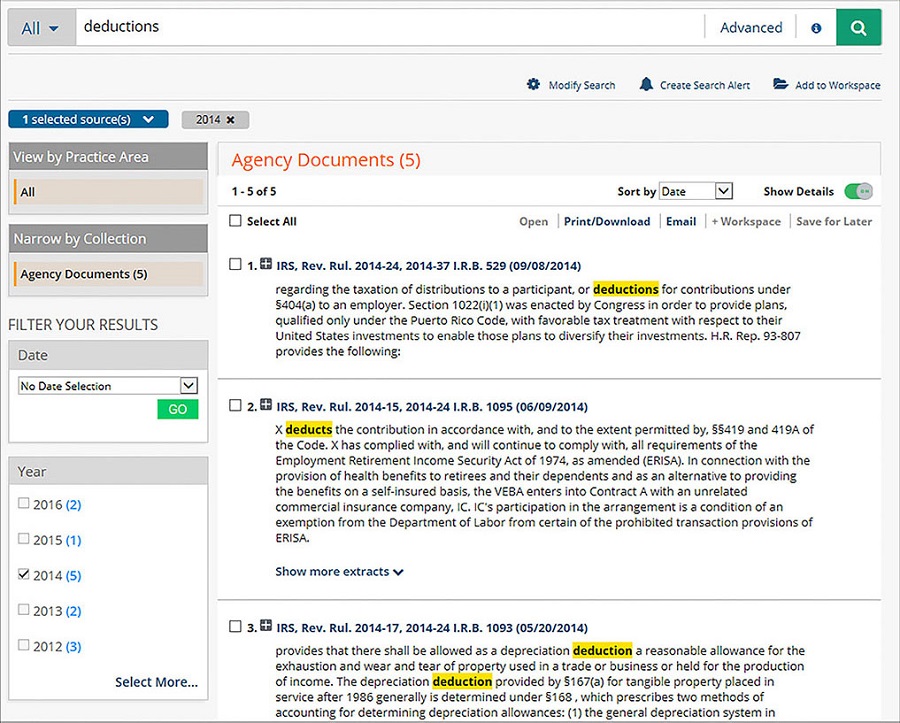Image resolution: width=900 pixels, height=723 pixels.
Task: Remove the 2014 filter tag
Action: [231, 120]
